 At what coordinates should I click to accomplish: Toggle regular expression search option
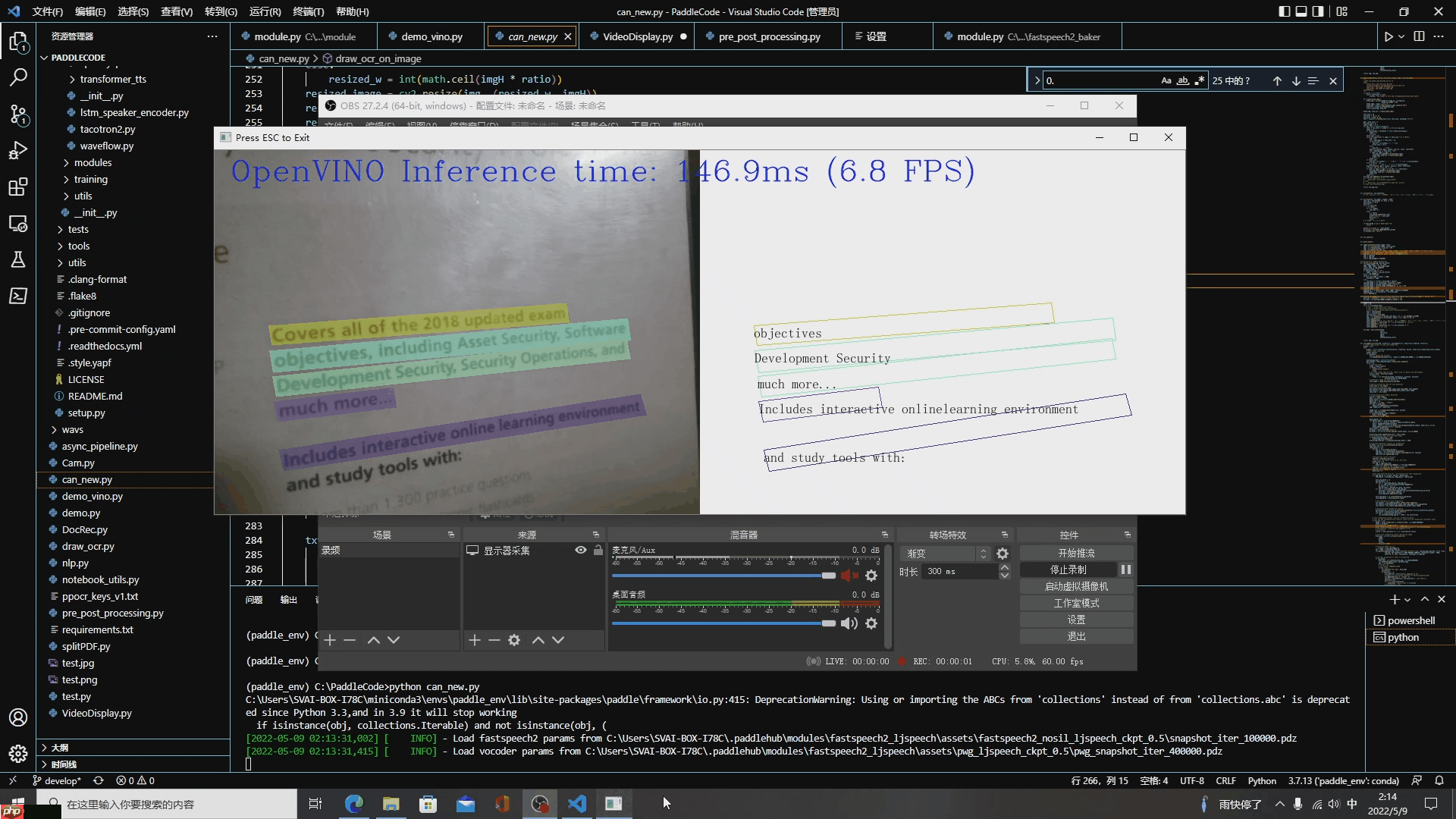coord(1200,81)
